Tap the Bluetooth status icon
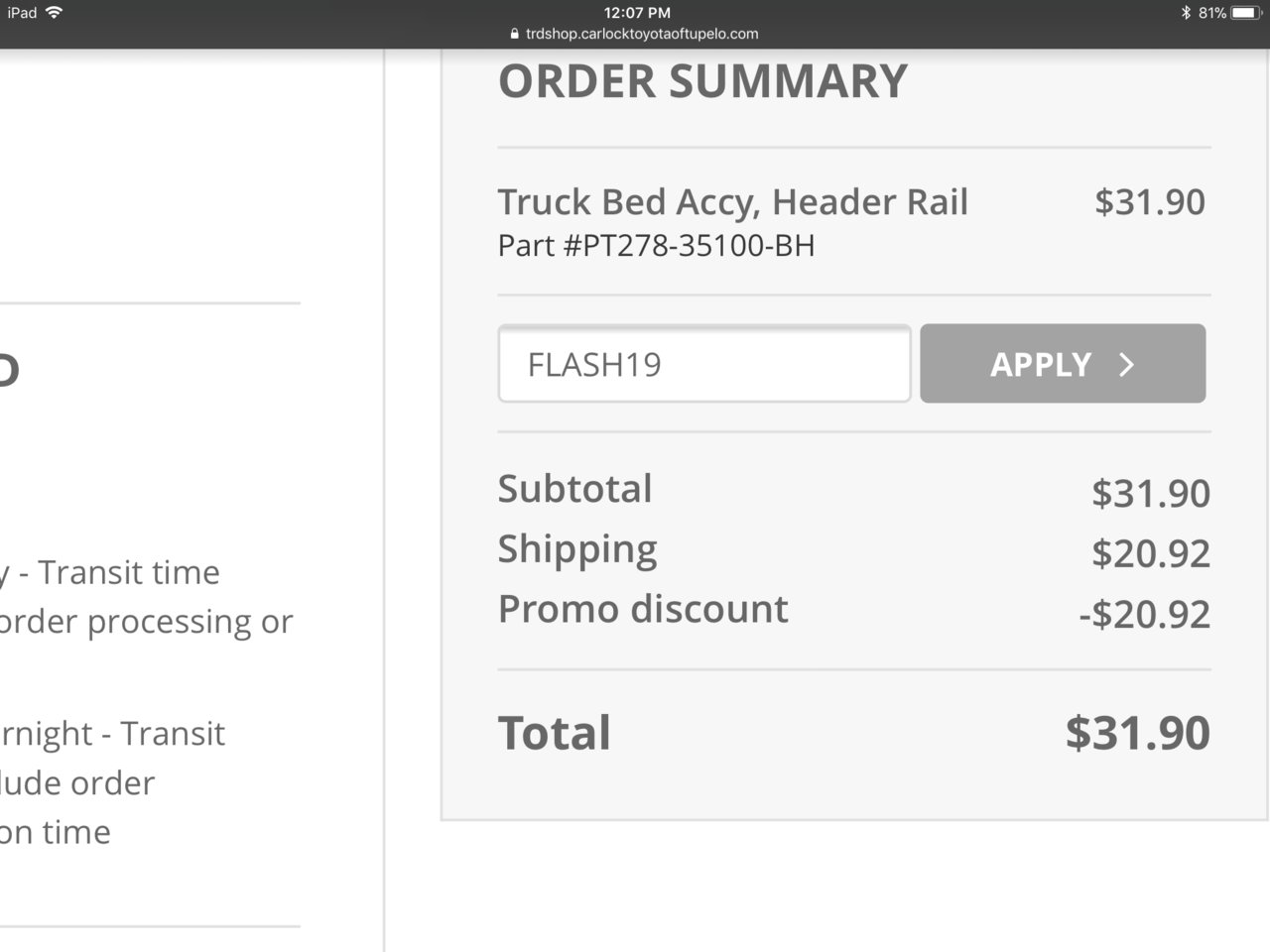This screenshot has height=952, width=1270. pos(1186,13)
